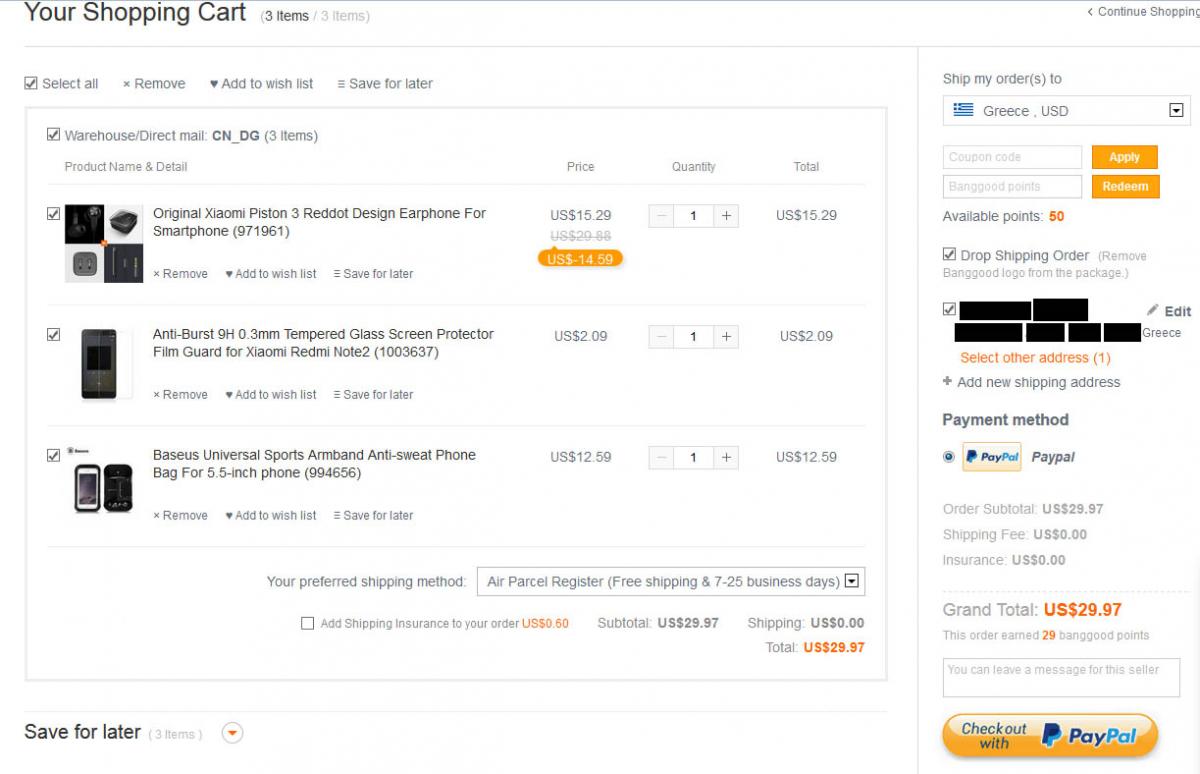Save Xiaomi Piston 3 earphone for later
Viewport: 1200px width, 774px height.
click(373, 274)
